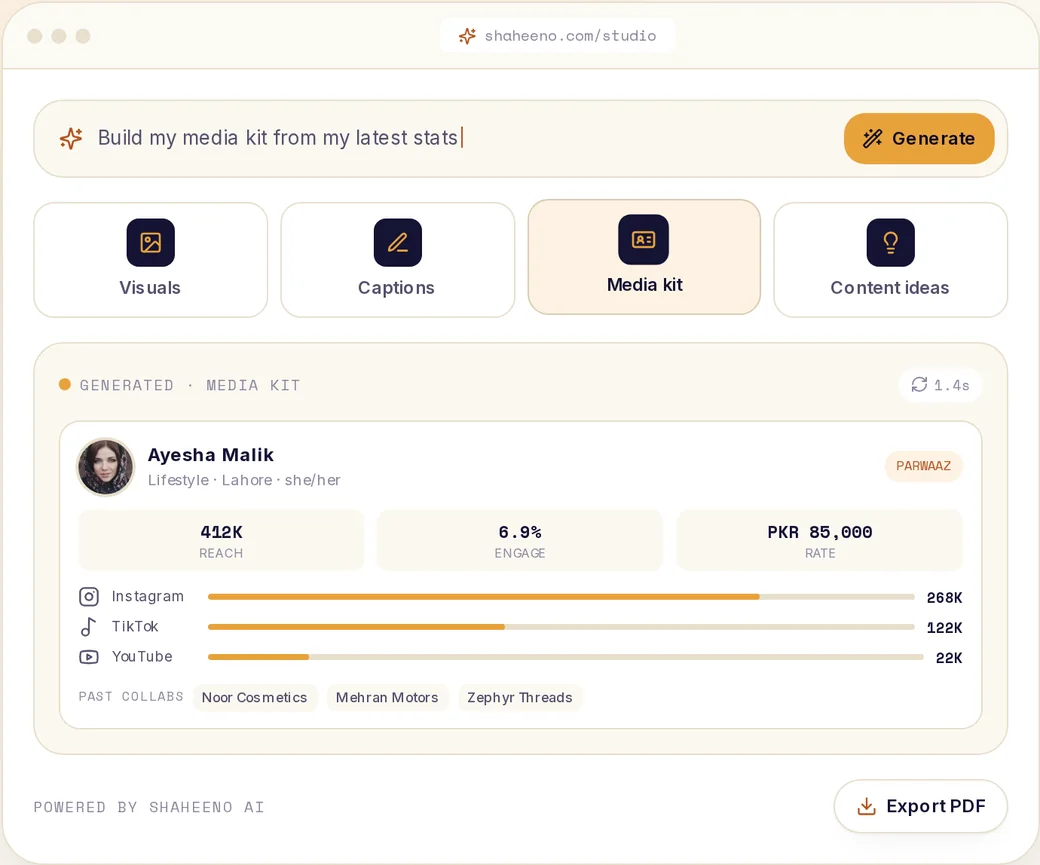Image resolution: width=1040 pixels, height=865 pixels.
Task: Click the 'GENERATED · MEDIA KIT' header label
Action: click(x=190, y=385)
